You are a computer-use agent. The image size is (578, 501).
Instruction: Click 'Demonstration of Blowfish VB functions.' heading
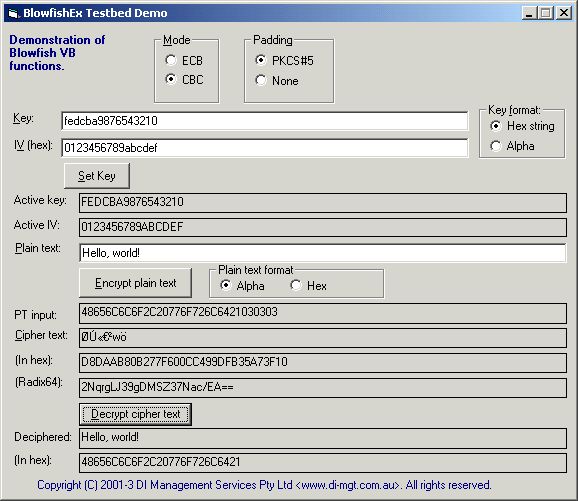point(57,53)
